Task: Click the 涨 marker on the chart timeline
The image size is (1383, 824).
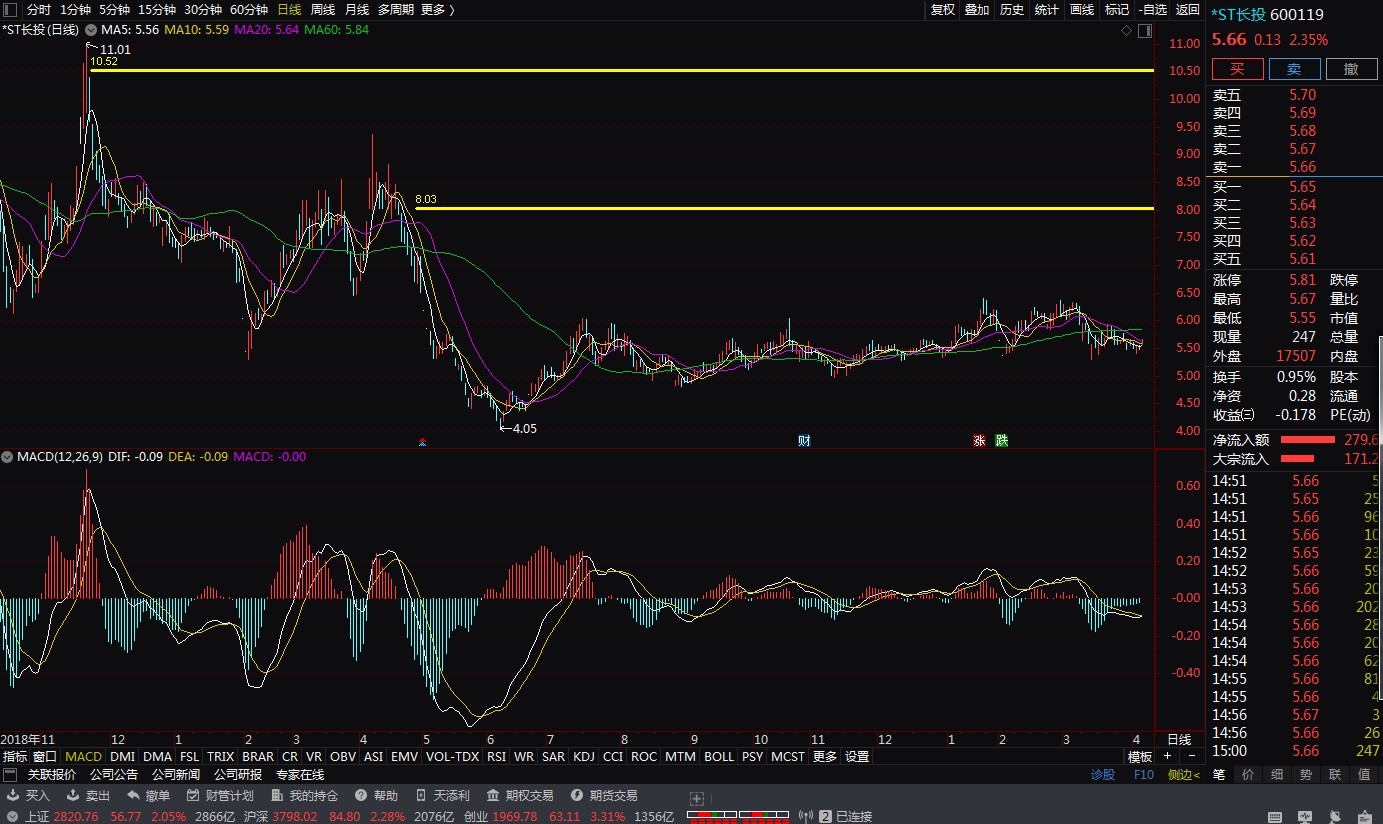Action: (980, 441)
